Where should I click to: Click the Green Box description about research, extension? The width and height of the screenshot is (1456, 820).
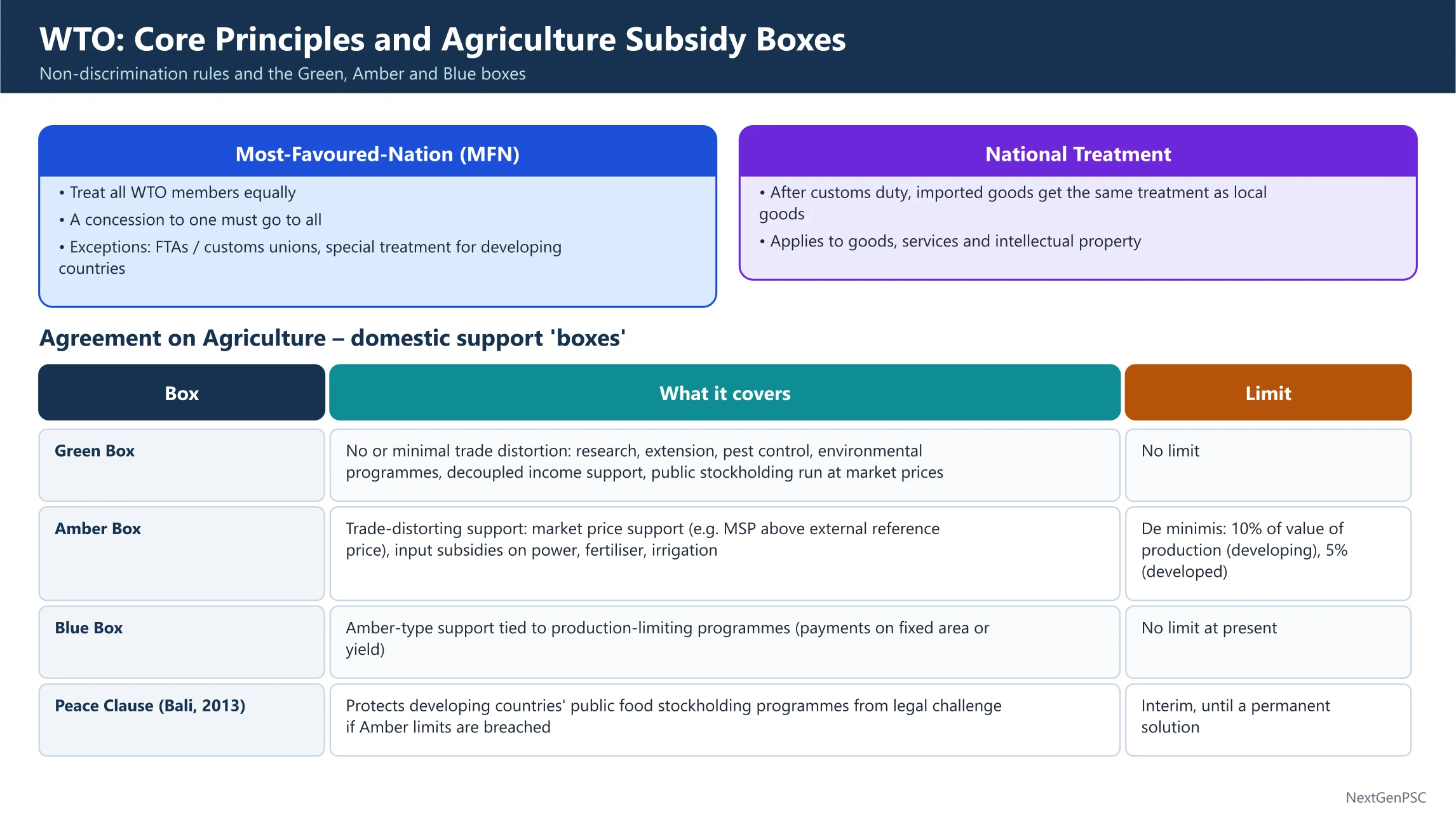725,465
